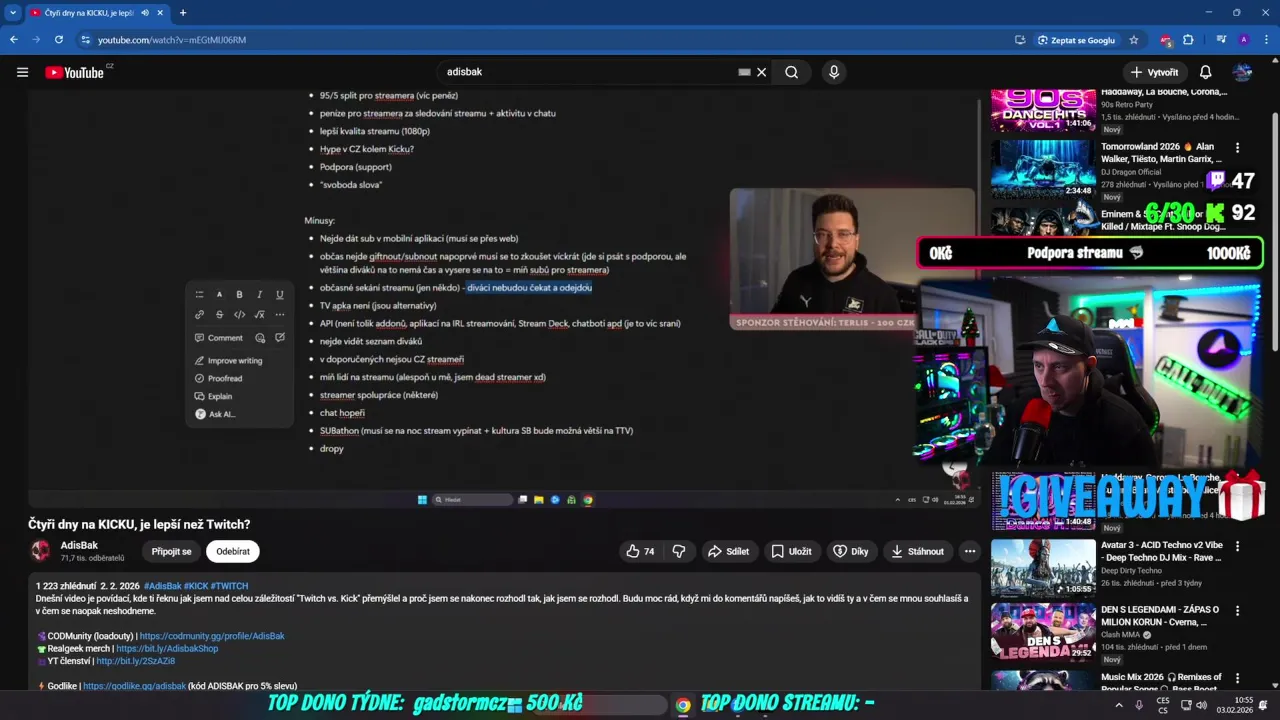Open Chrome media controls icon
The image size is (1280, 720).
(1221, 40)
